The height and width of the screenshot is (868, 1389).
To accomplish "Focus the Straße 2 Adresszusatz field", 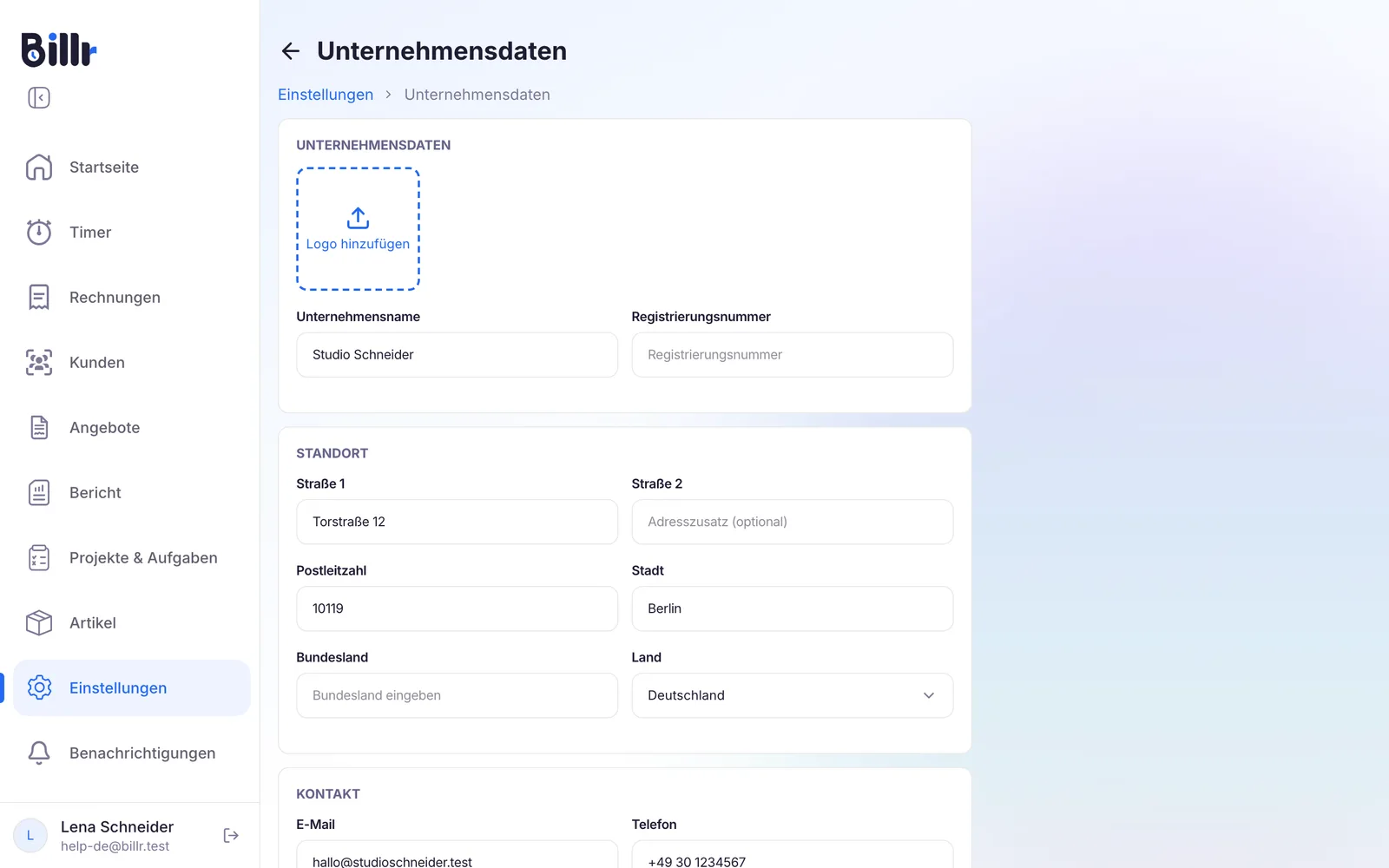I will pyautogui.click(x=792, y=522).
